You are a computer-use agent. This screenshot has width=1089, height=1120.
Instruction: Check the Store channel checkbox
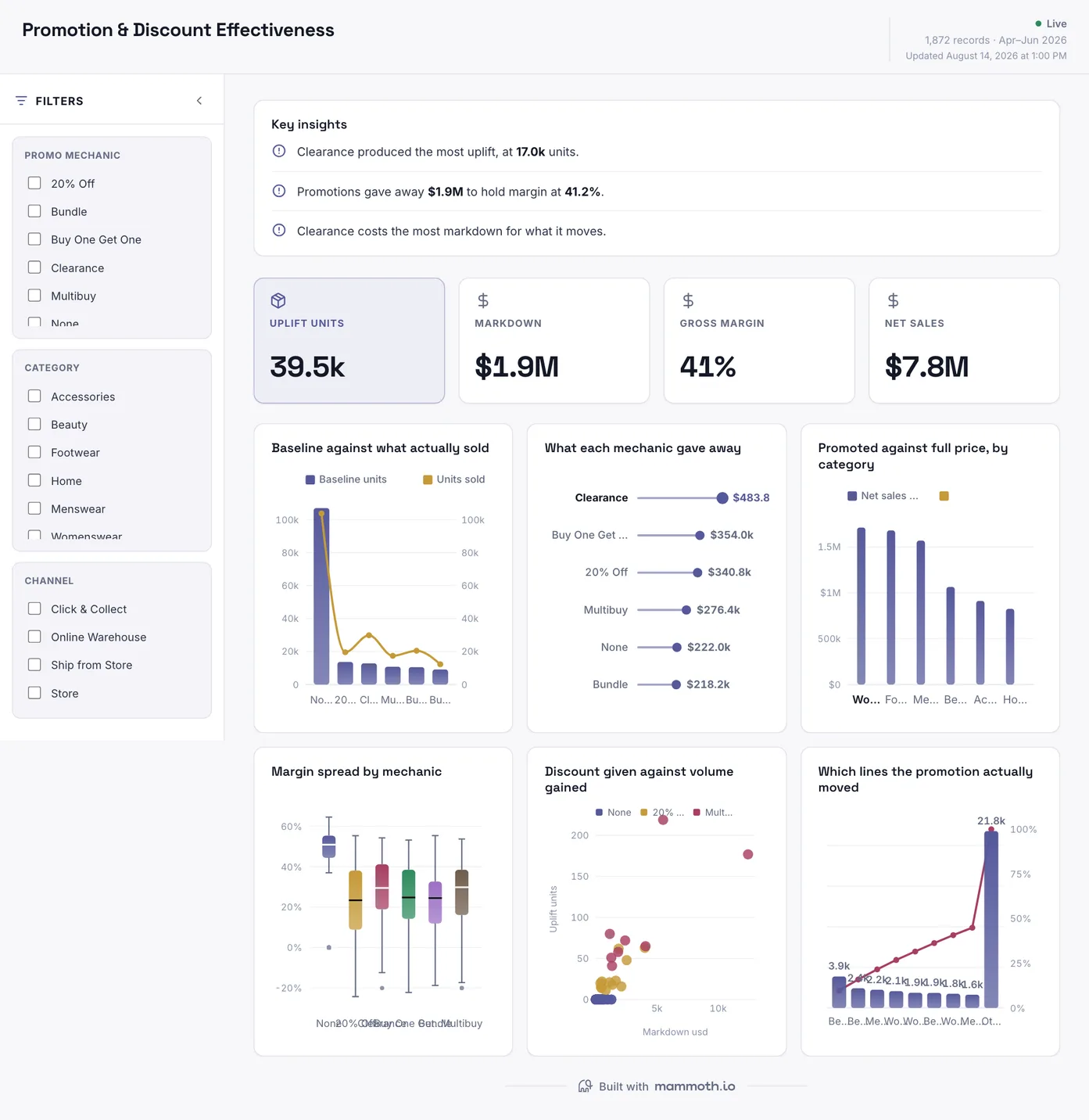coord(34,693)
